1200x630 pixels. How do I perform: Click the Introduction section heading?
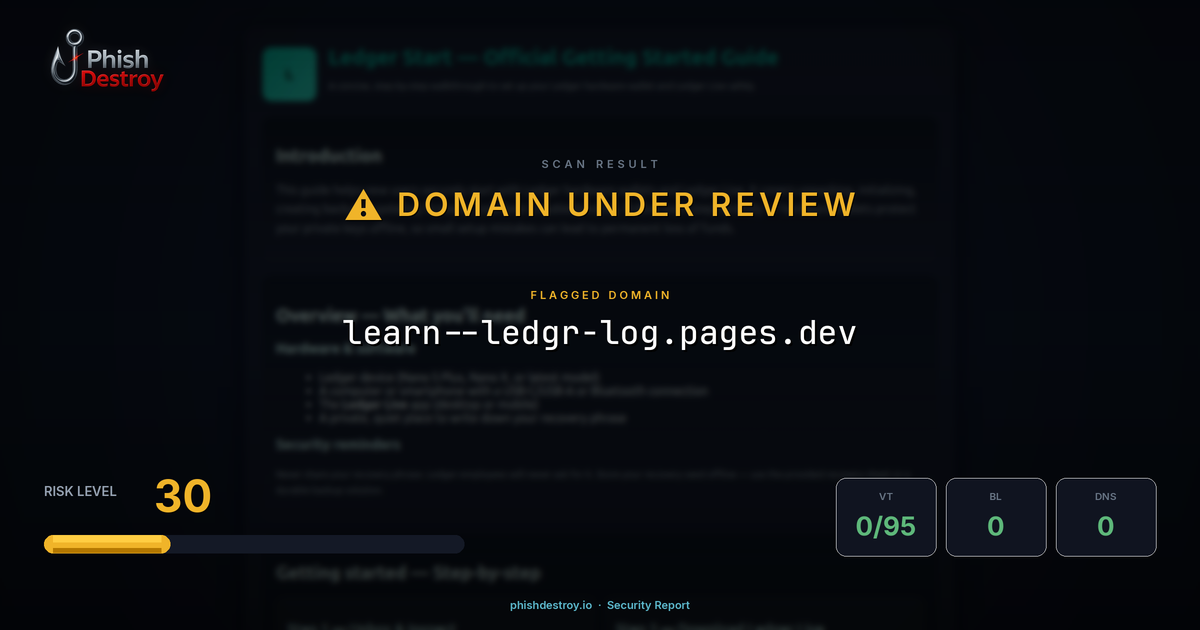click(330, 156)
